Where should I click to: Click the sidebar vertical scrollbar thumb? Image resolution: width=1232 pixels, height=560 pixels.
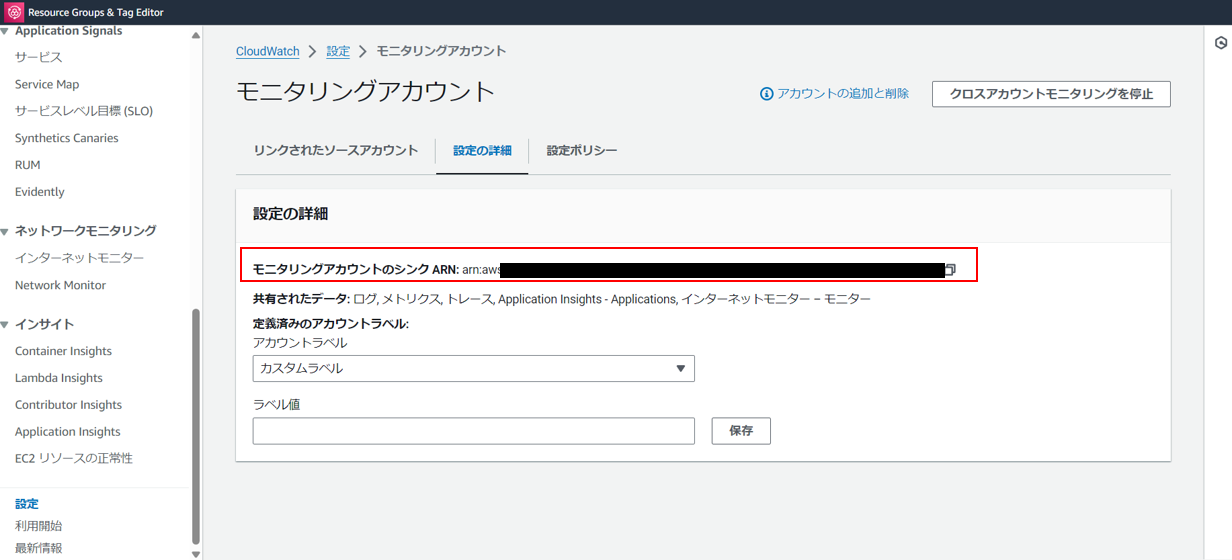pyautogui.click(x=196, y=426)
